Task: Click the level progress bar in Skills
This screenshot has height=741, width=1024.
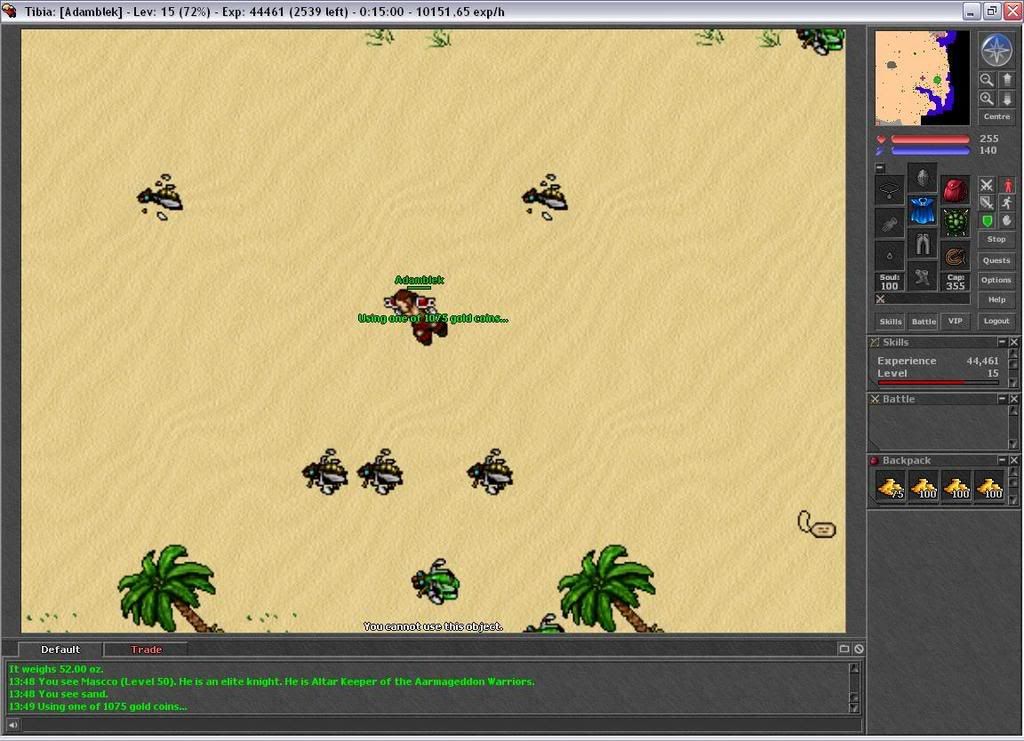Action: coord(938,383)
